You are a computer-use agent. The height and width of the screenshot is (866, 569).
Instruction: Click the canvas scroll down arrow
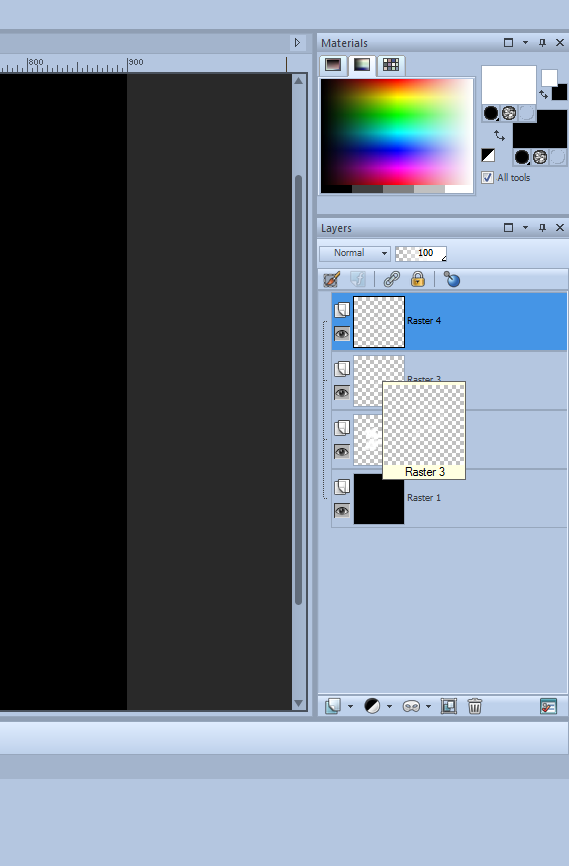(x=299, y=703)
